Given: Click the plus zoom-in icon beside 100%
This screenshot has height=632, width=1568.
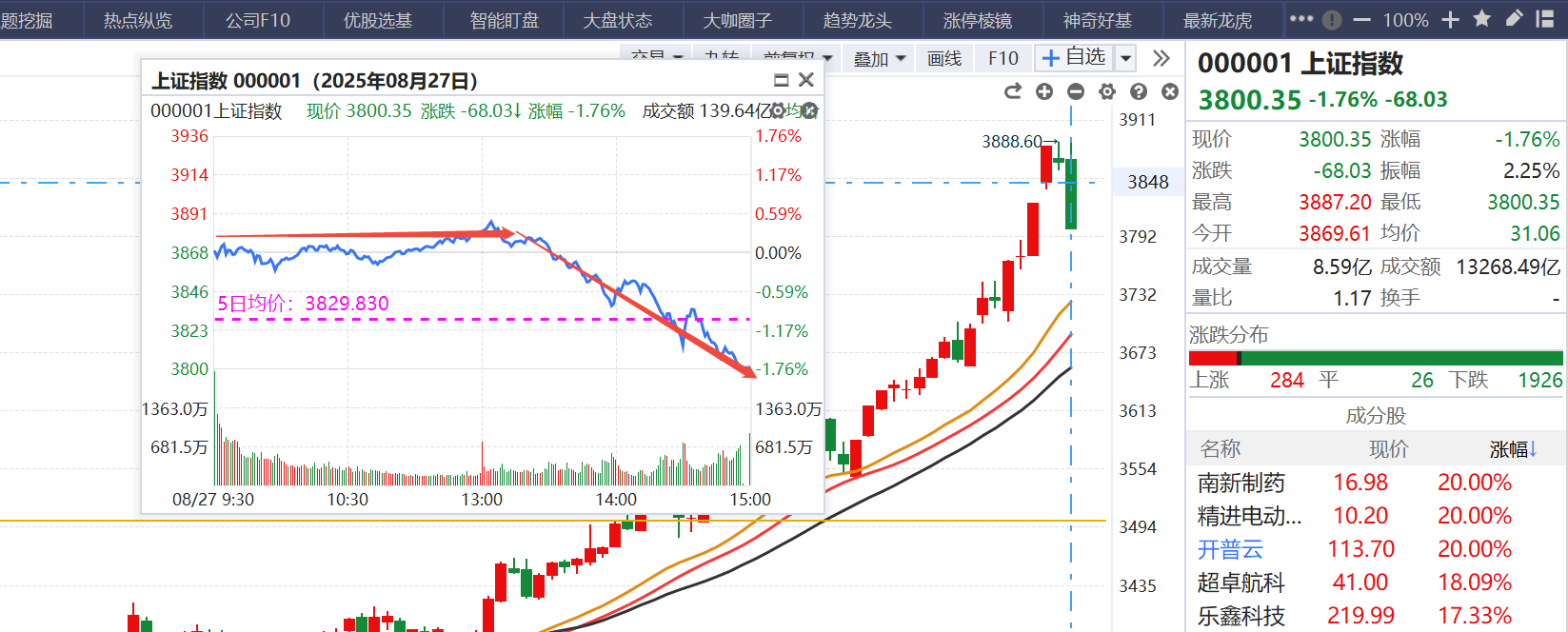Looking at the screenshot, I should coord(1450,20).
